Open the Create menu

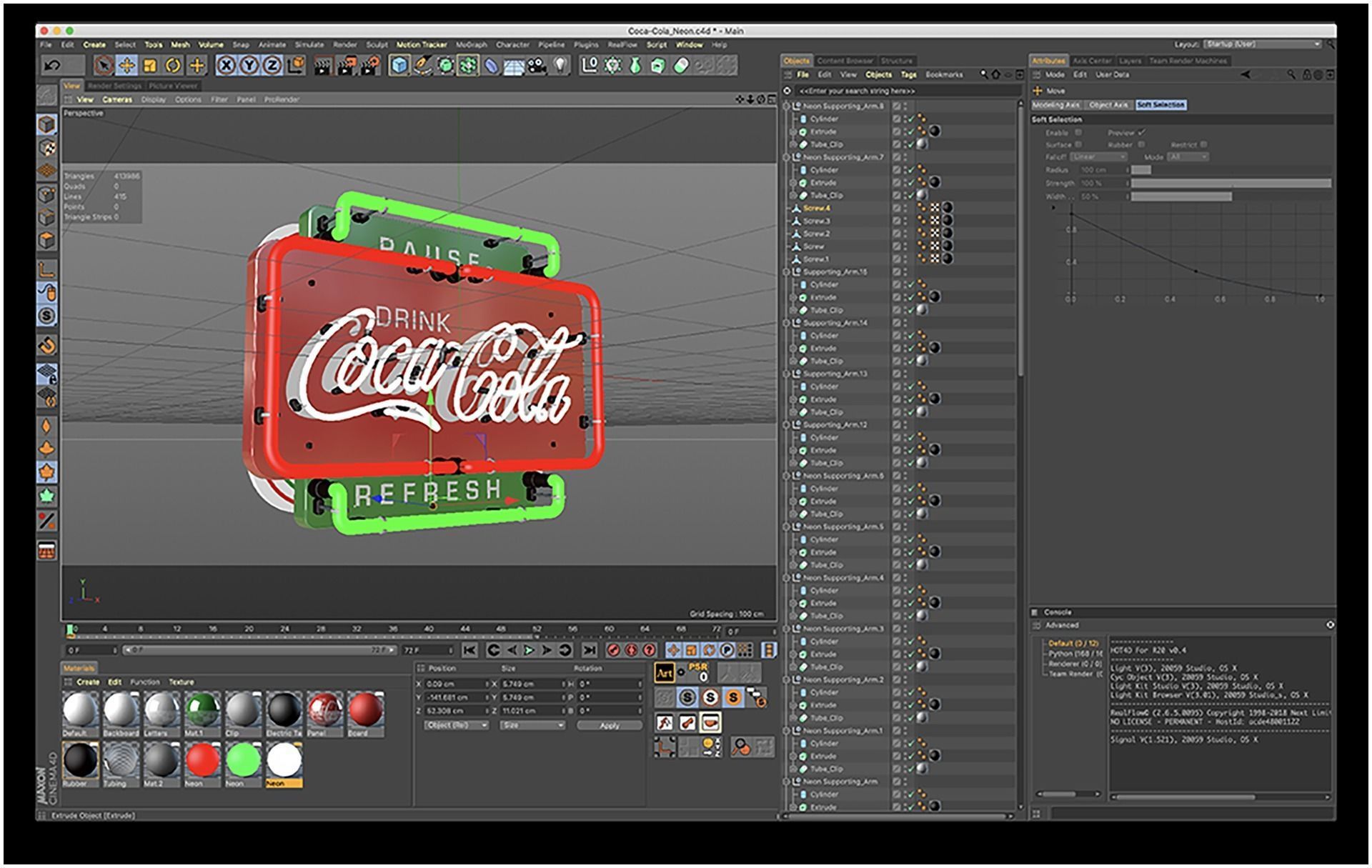pyautogui.click(x=94, y=44)
